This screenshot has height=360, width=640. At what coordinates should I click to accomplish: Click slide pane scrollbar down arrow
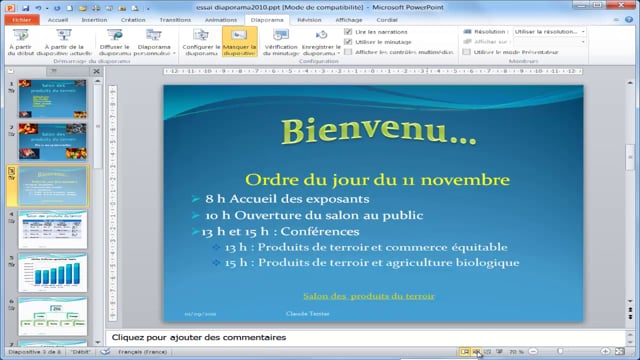pos(630,301)
